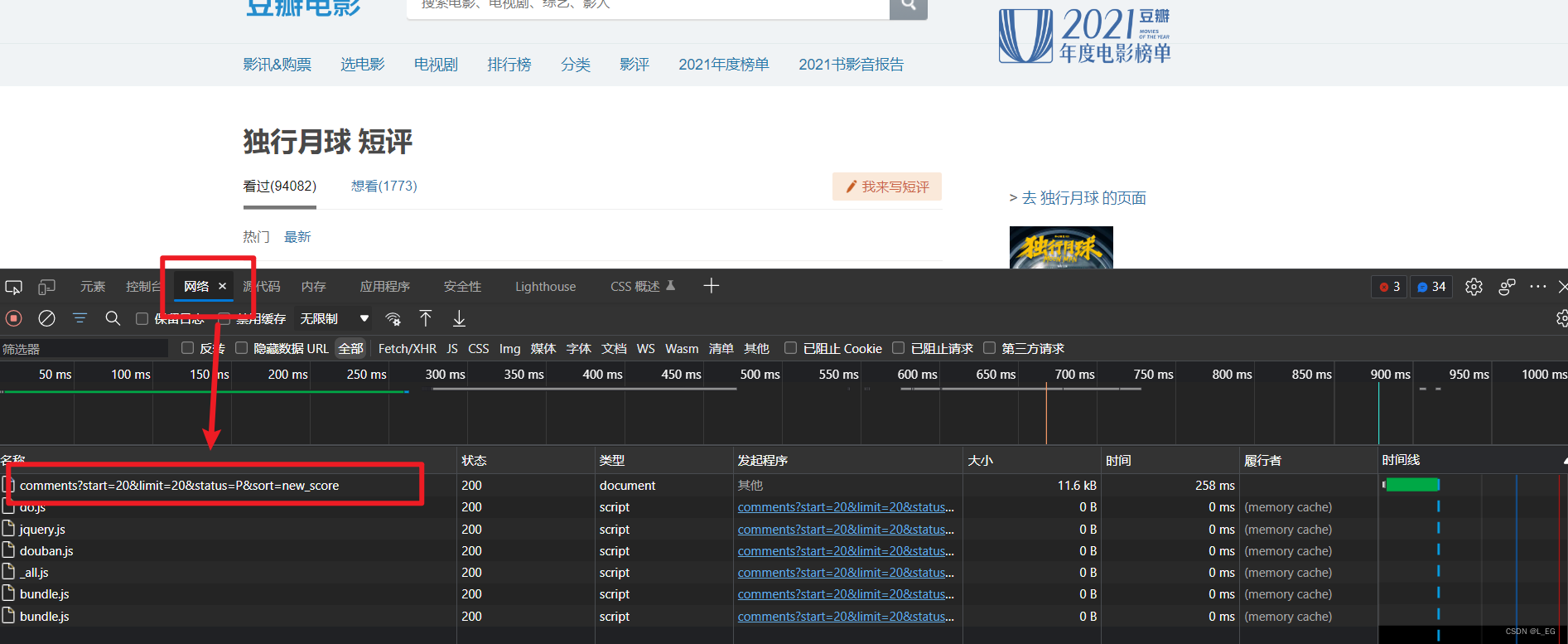Close the 网络 tab with its X
1568x644 pixels.
222,286
